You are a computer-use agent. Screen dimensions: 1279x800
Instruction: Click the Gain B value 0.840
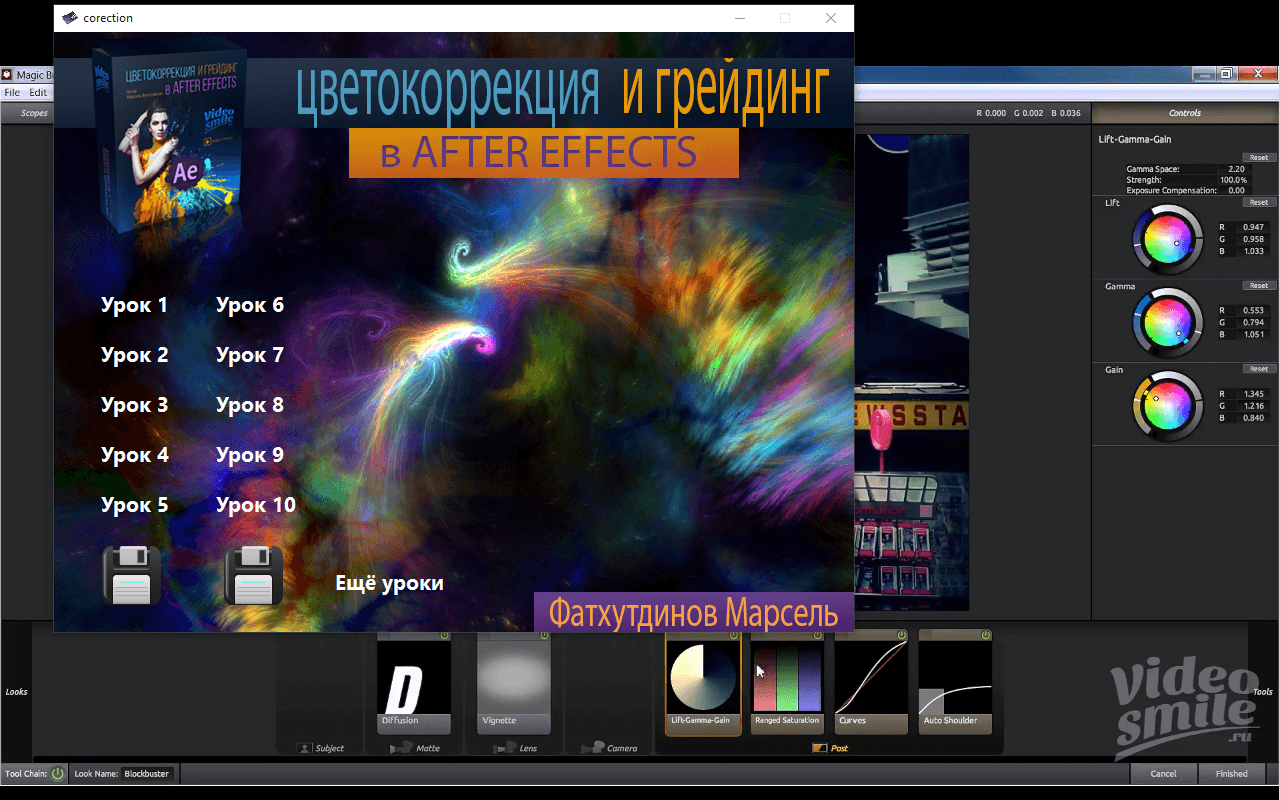[1253, 418]
